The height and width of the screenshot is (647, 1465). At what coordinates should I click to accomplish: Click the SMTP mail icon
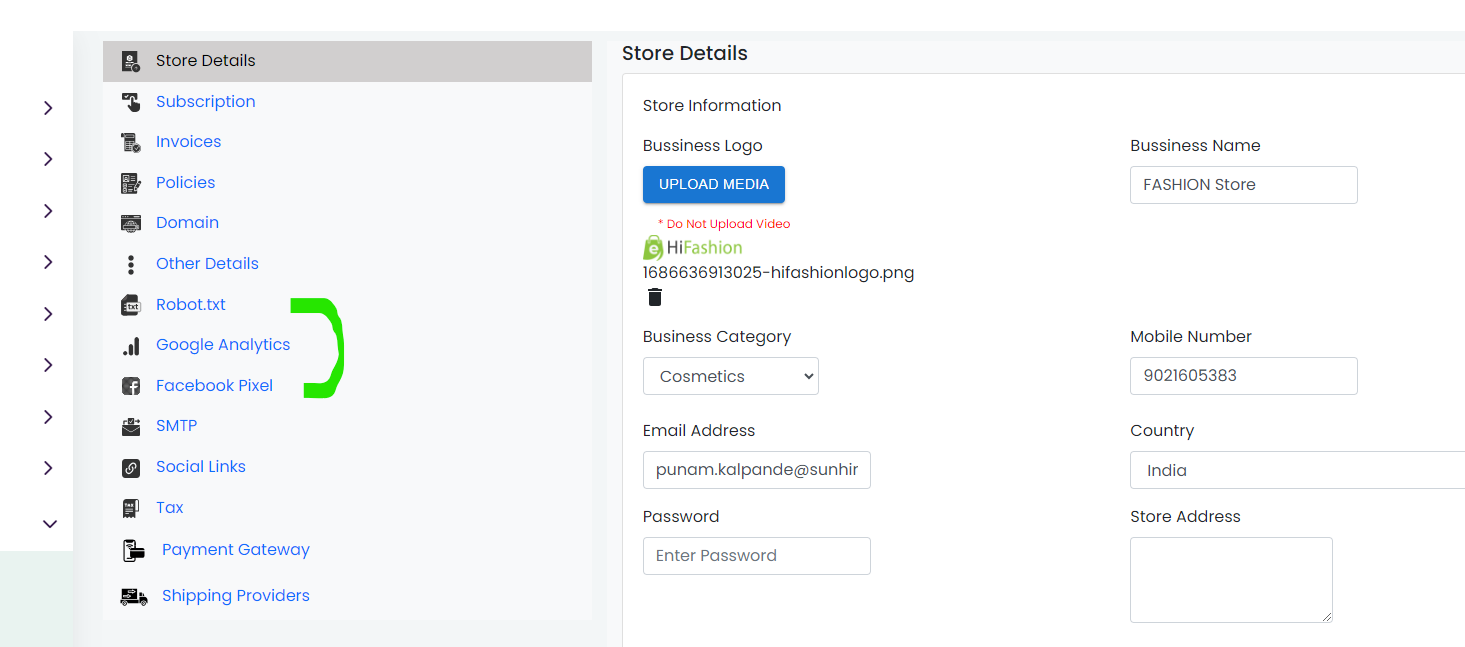(131, 427)
